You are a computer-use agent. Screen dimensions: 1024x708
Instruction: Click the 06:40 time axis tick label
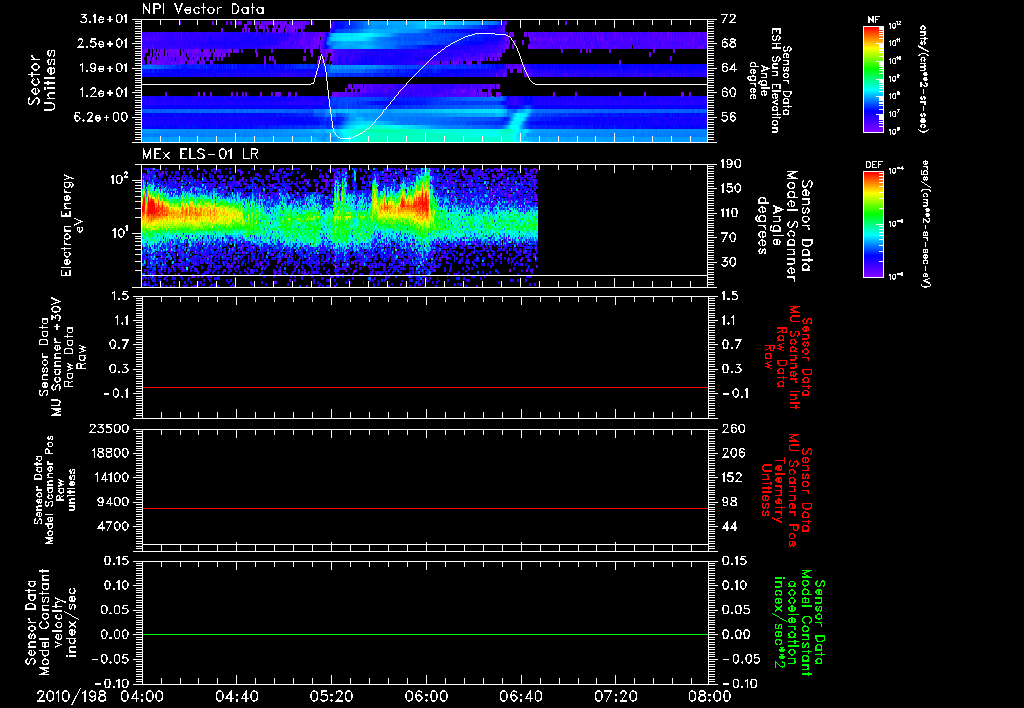click(520, 696)
